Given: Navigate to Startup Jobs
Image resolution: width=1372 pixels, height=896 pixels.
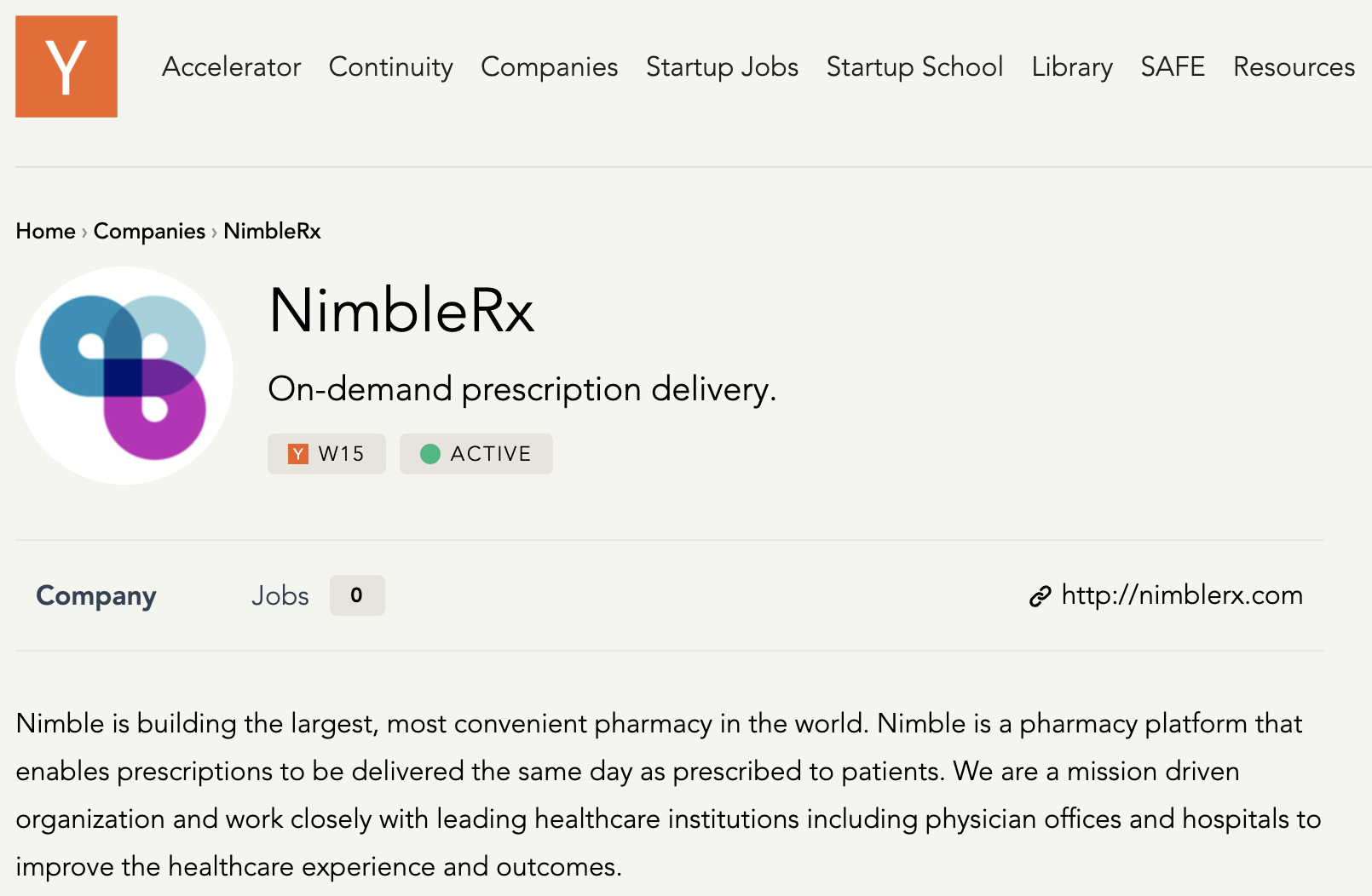Looking at the screenshot, I should coord(722,66).
